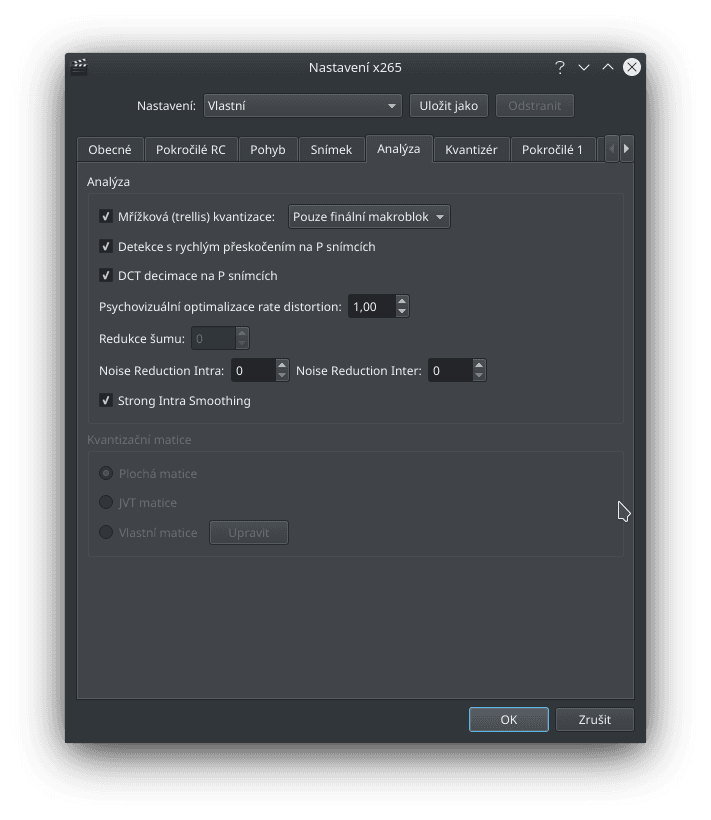Screen dimensions: 711x820
Task: Disable DCT decimace na P snímcích
Action: coord(105,275)
